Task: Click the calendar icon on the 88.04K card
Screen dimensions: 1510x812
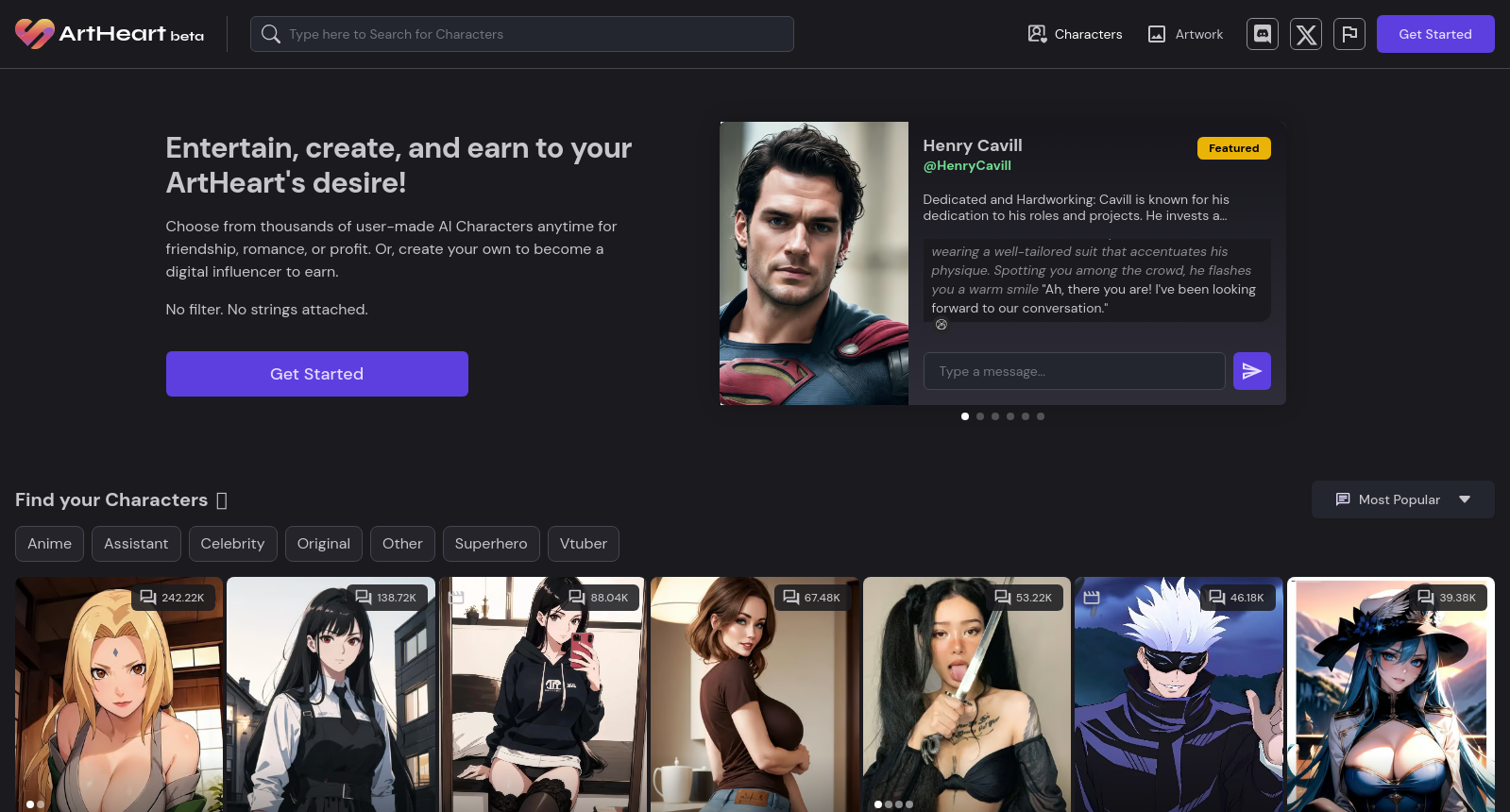Action: click(x=456, y=598)
